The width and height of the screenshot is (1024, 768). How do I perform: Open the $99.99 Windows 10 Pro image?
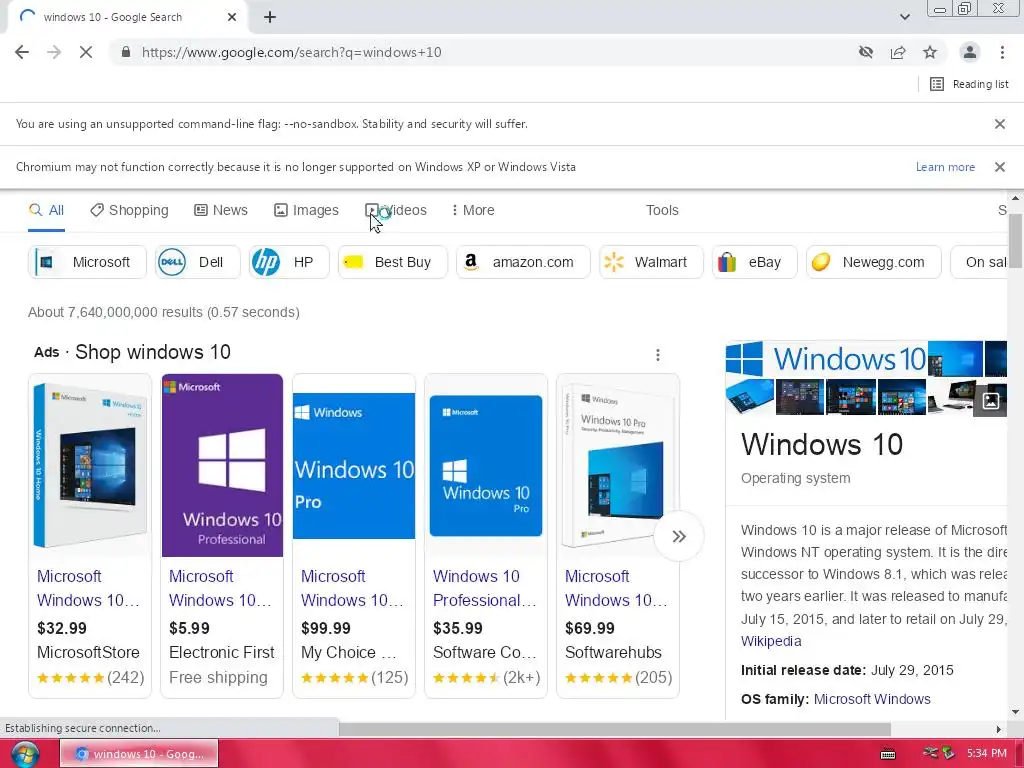click(x=354, y=466)
